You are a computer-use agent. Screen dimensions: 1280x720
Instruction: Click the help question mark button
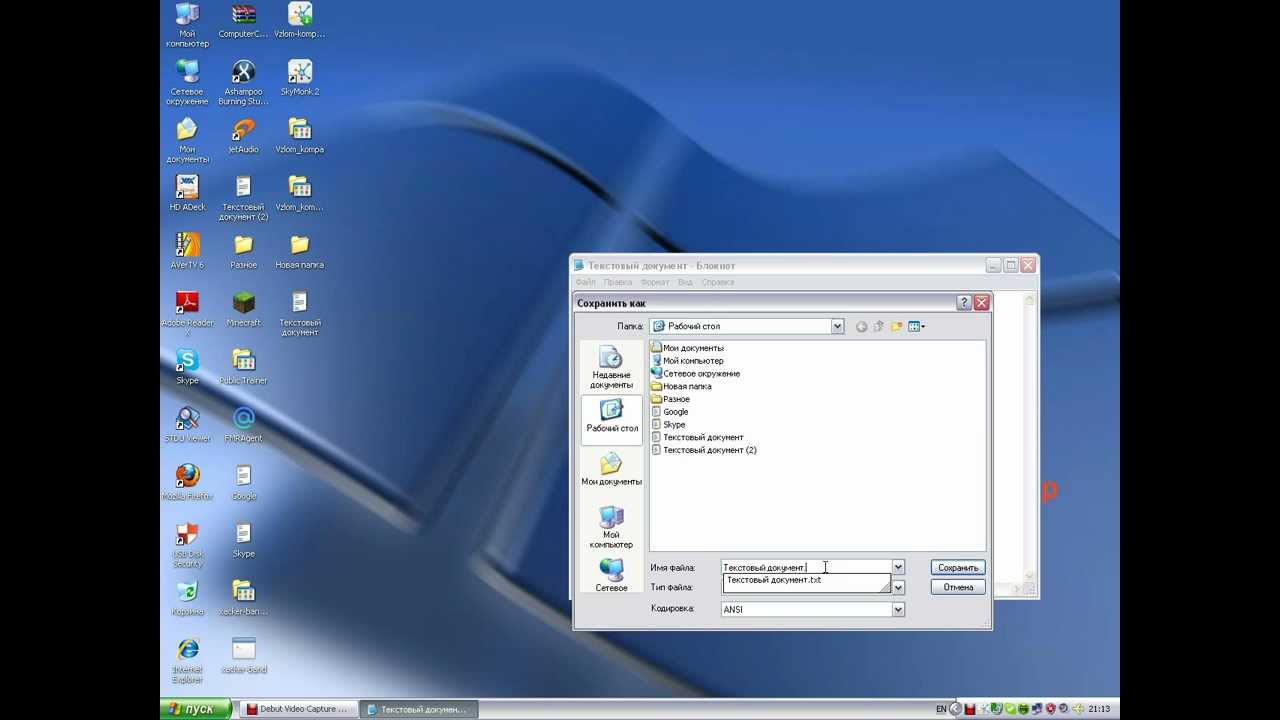coord(964,303)
